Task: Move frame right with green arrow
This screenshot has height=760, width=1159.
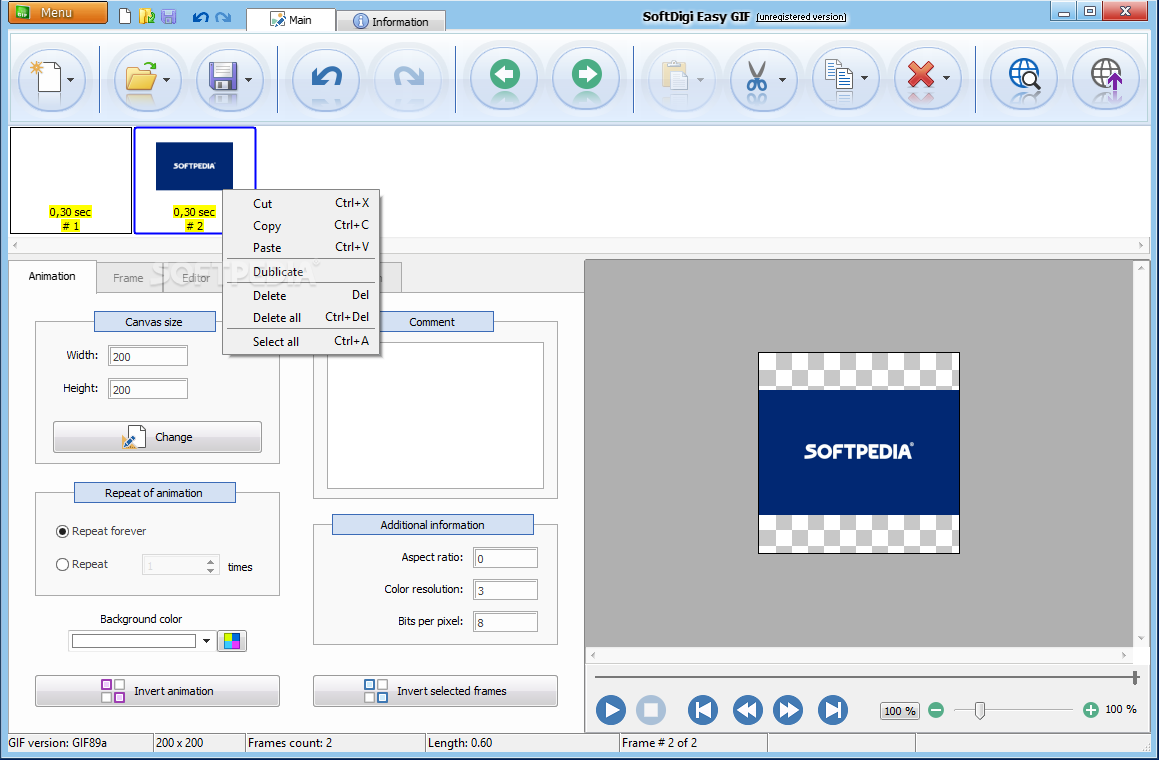Action: tap(587, 76)
